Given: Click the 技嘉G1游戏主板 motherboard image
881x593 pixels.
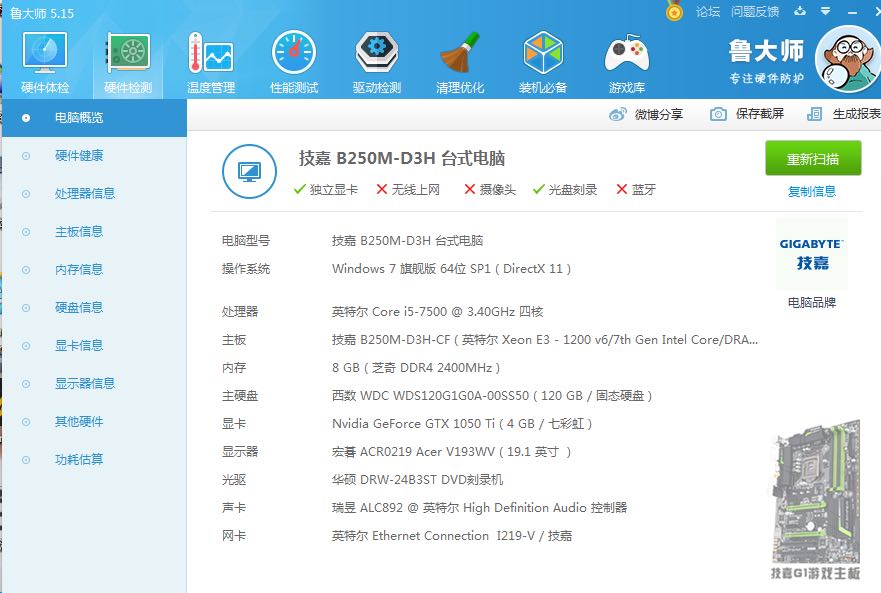Looking at the screenshot, I should click(815, 500).
